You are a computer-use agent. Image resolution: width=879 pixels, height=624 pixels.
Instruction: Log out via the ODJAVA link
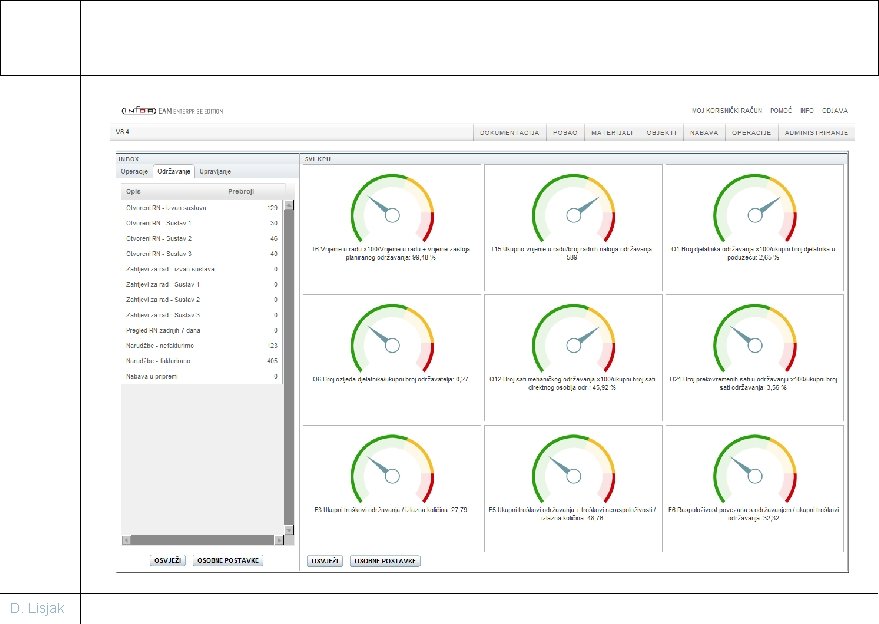(835, 111)
